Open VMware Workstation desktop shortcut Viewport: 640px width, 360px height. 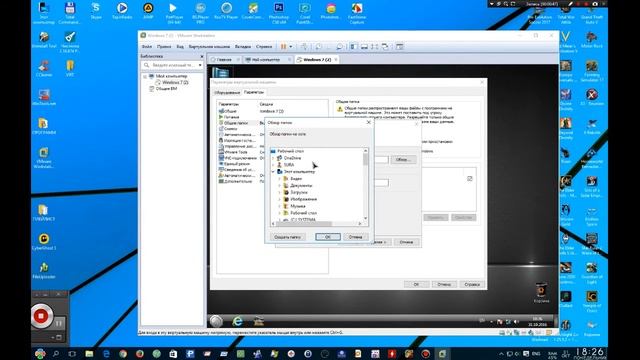[44, 158]
